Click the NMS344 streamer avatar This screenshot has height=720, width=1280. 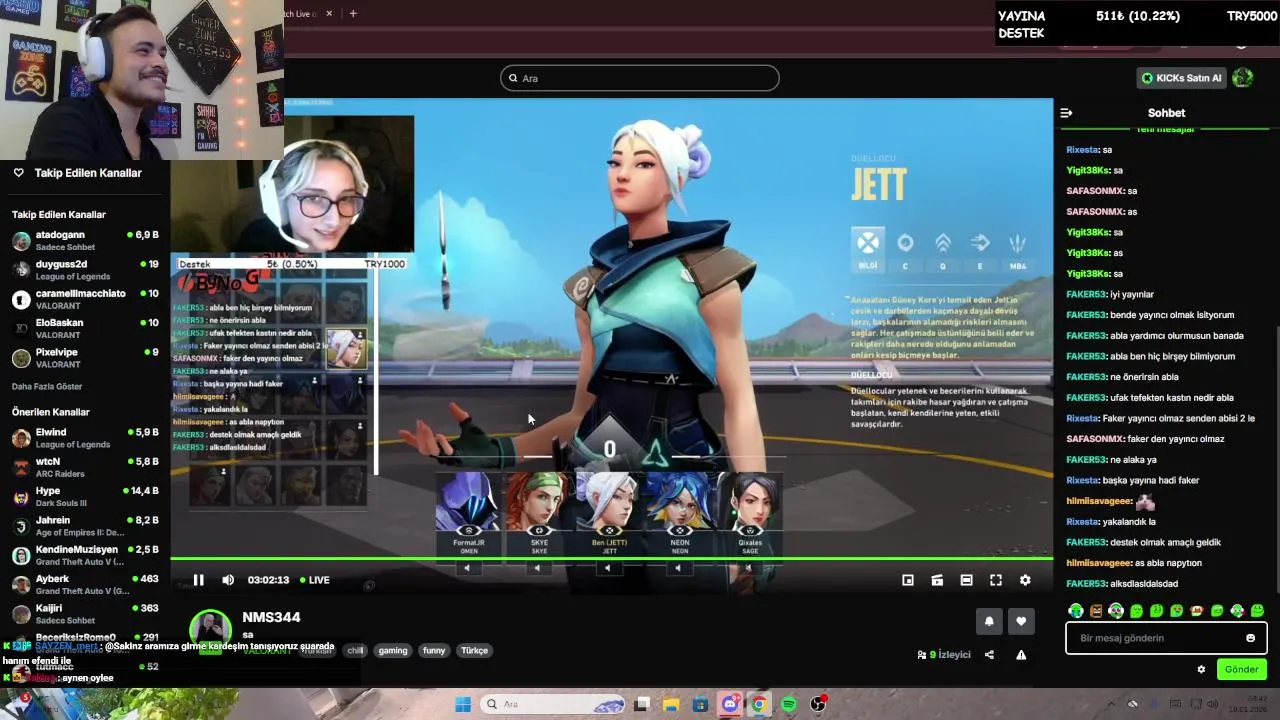210,630
